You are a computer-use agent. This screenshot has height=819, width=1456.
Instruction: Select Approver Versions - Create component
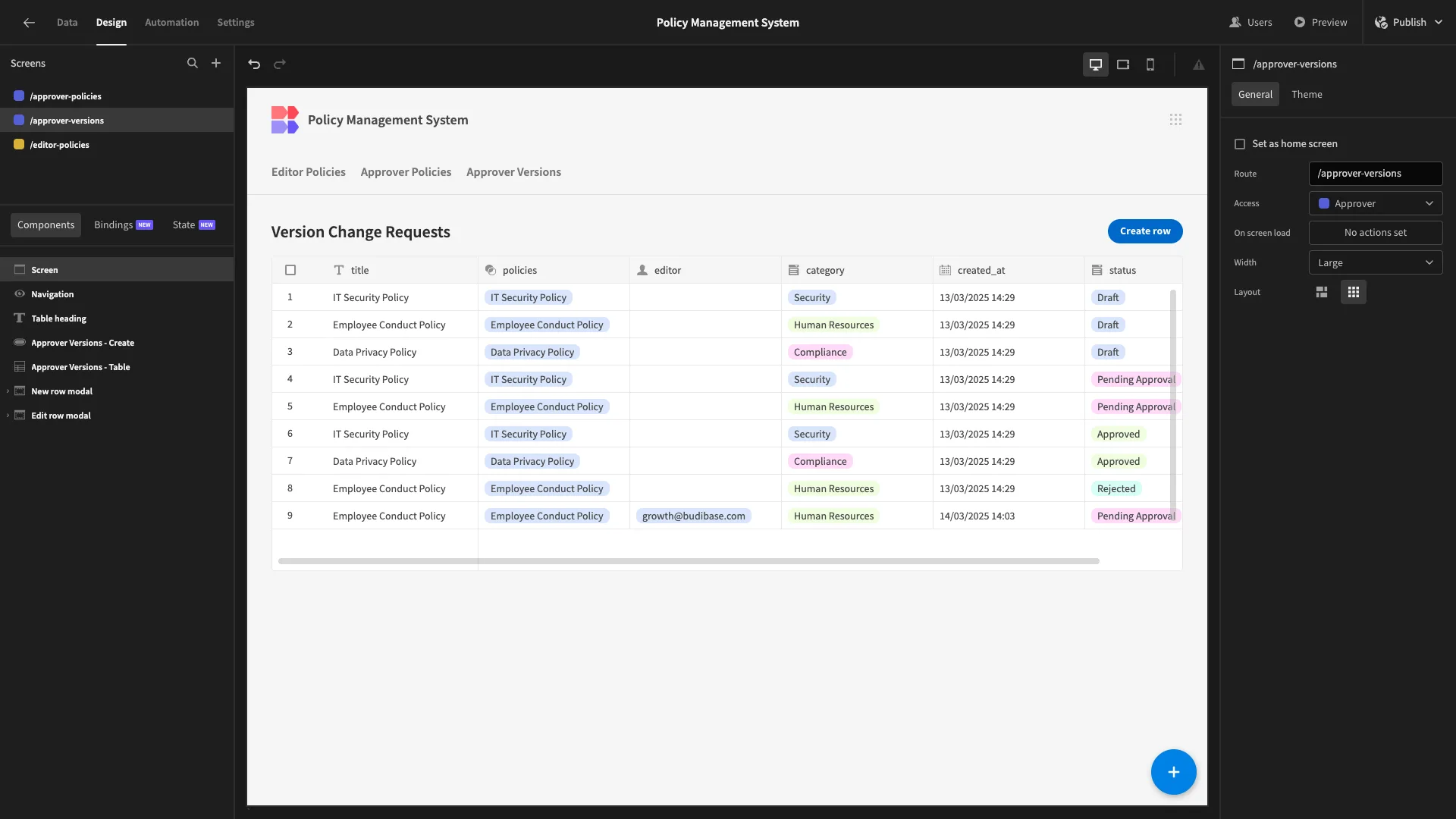tap(117, 343)
